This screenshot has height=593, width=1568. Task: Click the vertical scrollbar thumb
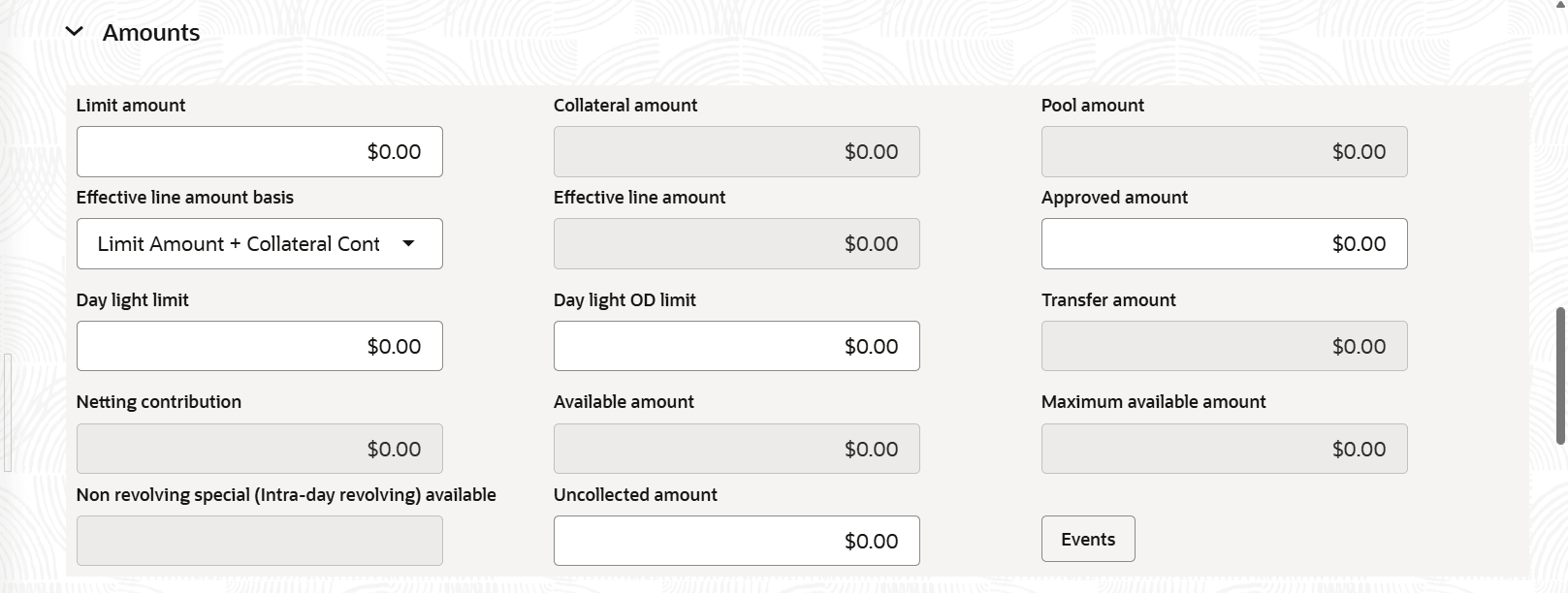click(x=1560, y=376)
